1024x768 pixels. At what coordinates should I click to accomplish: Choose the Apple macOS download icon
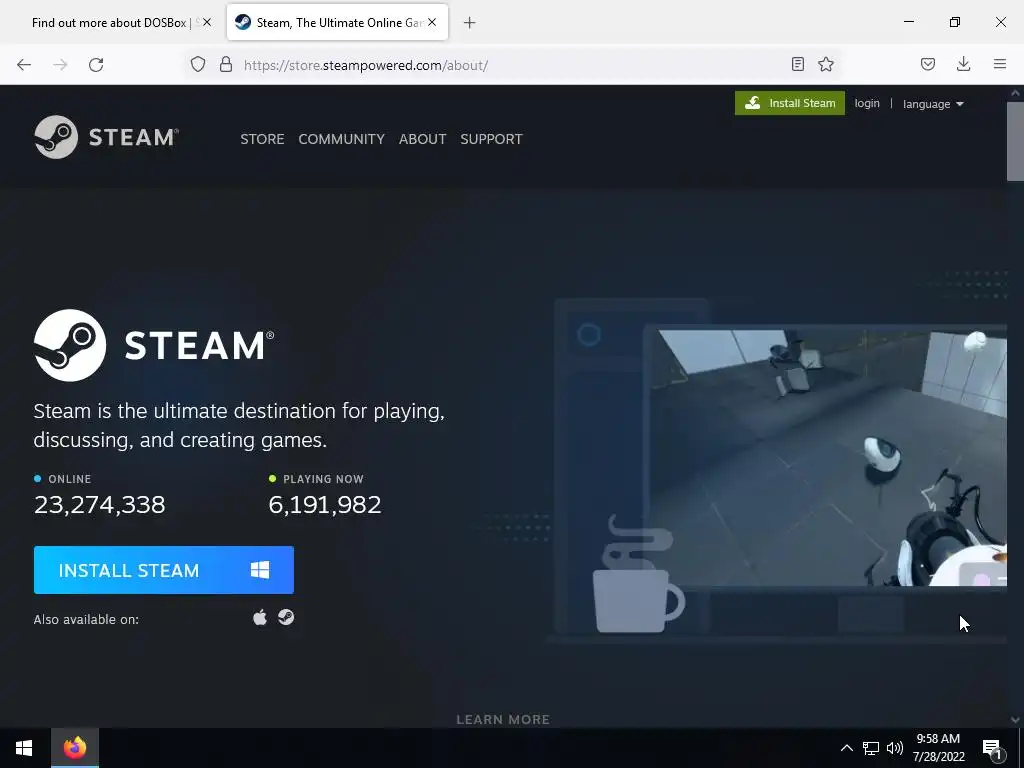click(260, 617)
